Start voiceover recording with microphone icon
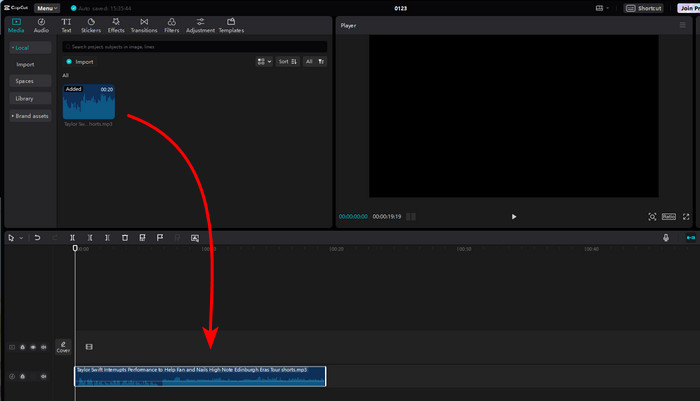Image resolution: width=700 pixels, height=401 pixels. [666, 238]
